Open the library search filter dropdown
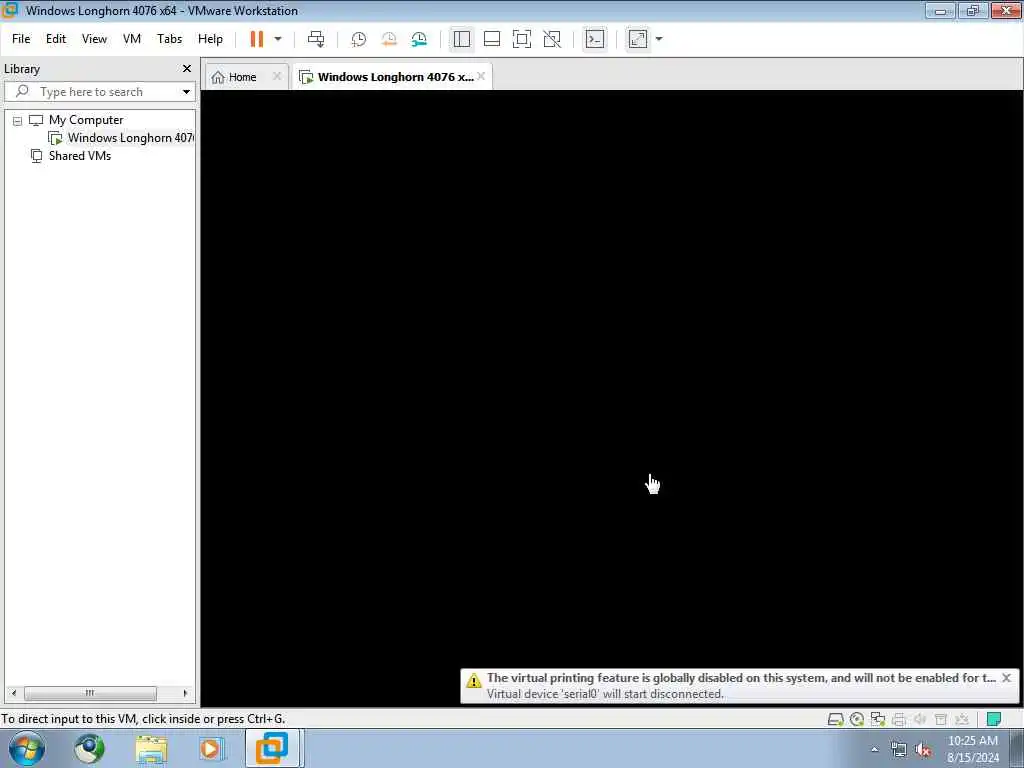 [186, 92]
